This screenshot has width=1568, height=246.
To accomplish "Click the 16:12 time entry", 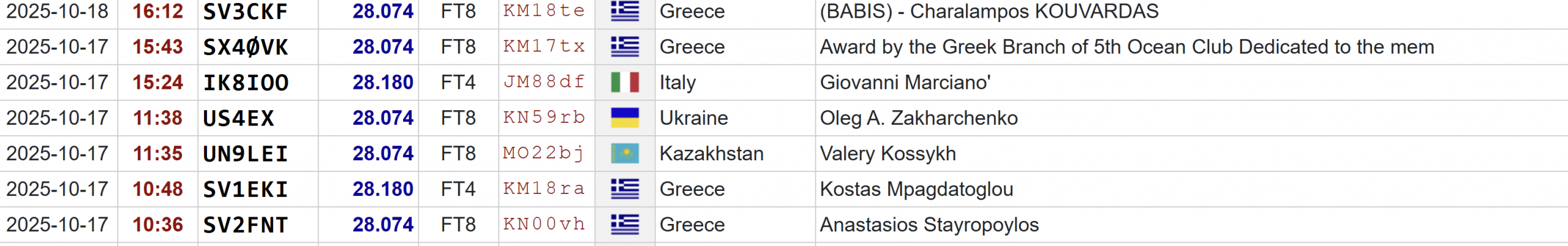I will pyautogui.click(x=157, y=11).
